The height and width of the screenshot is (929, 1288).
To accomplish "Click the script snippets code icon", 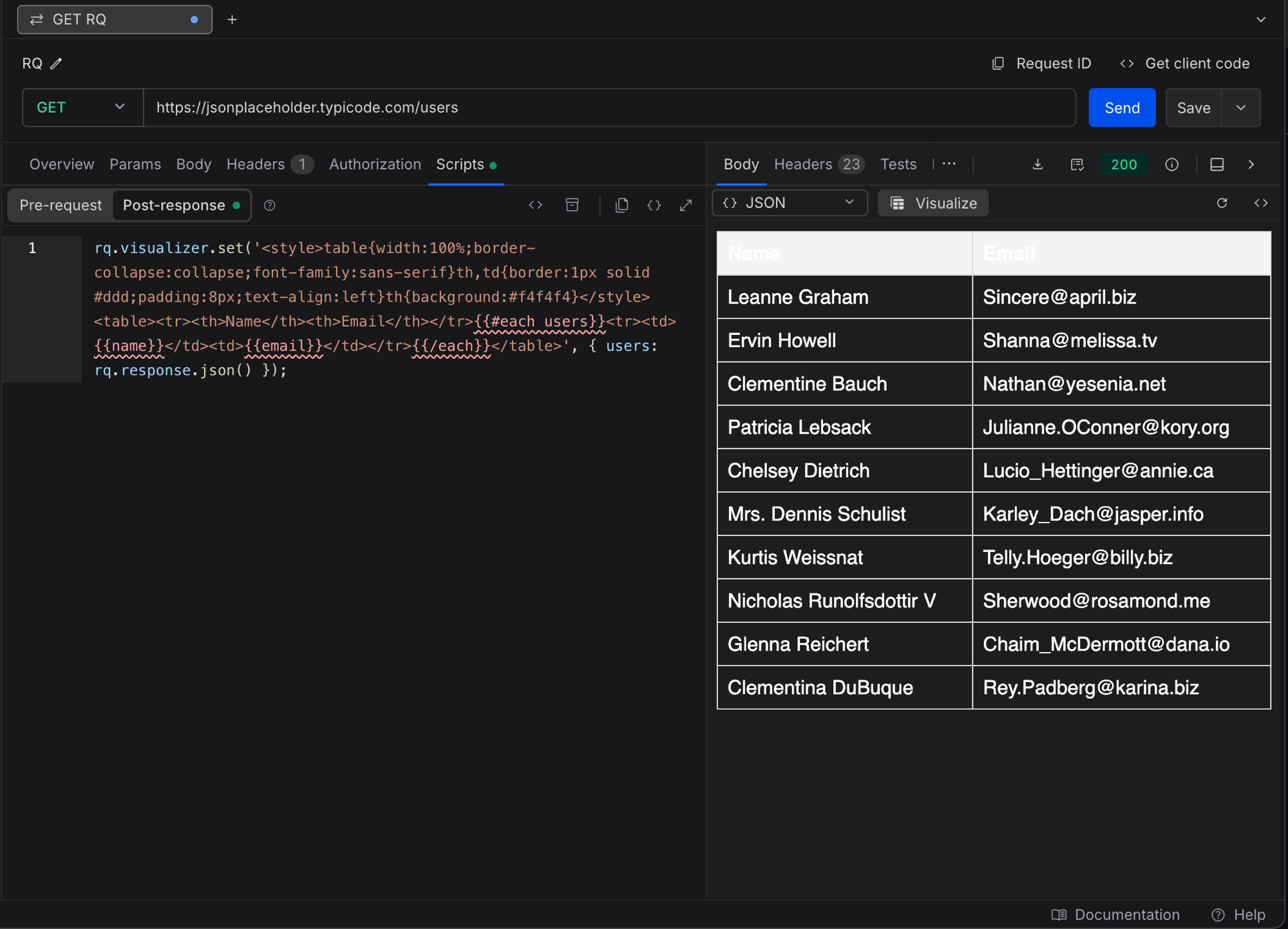I will [x=536, y=206].
